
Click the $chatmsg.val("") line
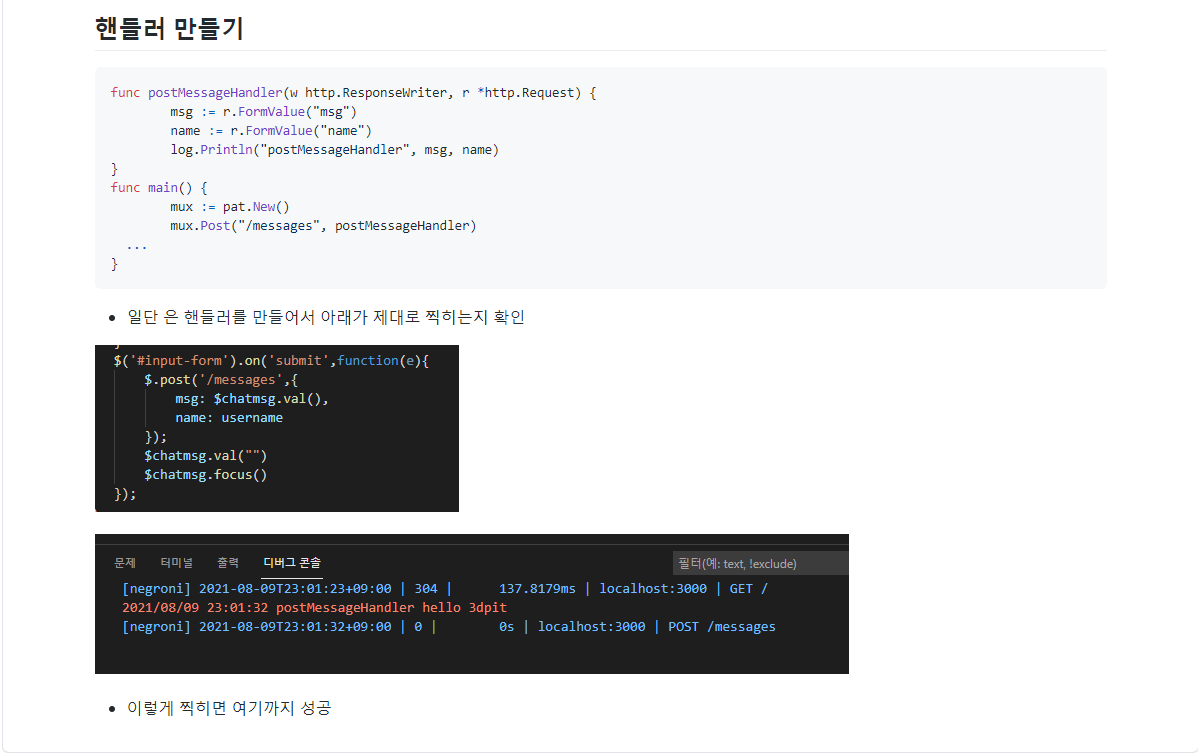point(206,456)
